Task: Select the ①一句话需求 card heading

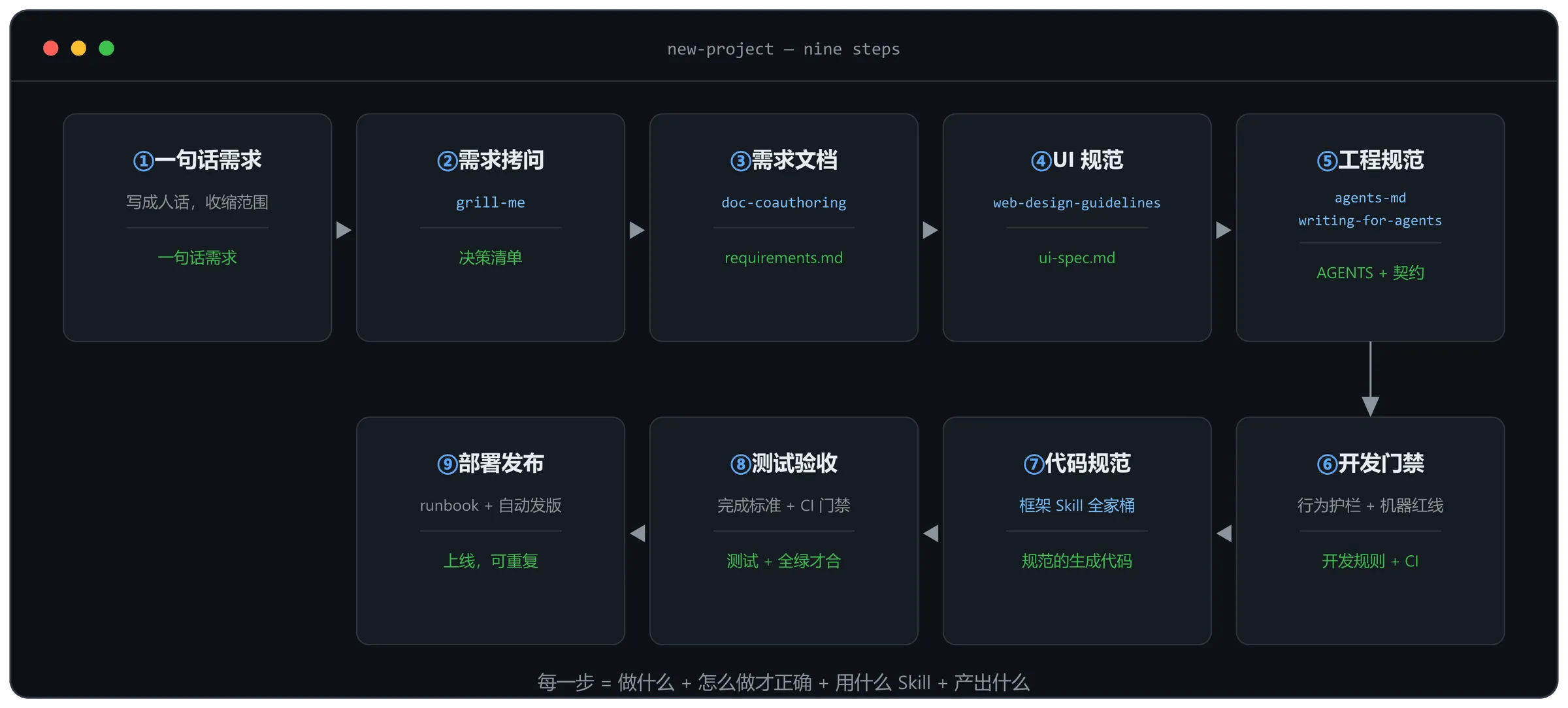Action: [197, 160]
